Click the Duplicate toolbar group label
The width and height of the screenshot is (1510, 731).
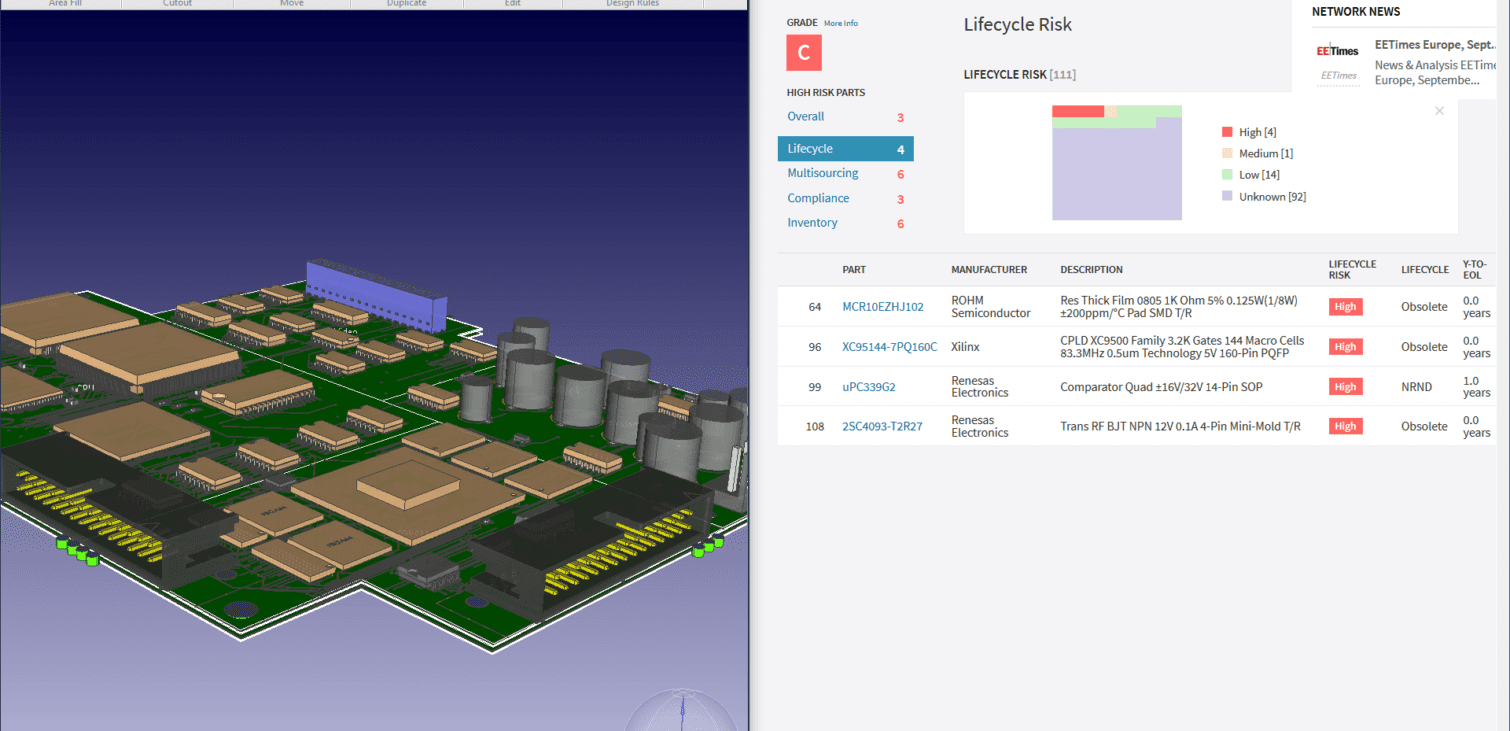point(406,4)
